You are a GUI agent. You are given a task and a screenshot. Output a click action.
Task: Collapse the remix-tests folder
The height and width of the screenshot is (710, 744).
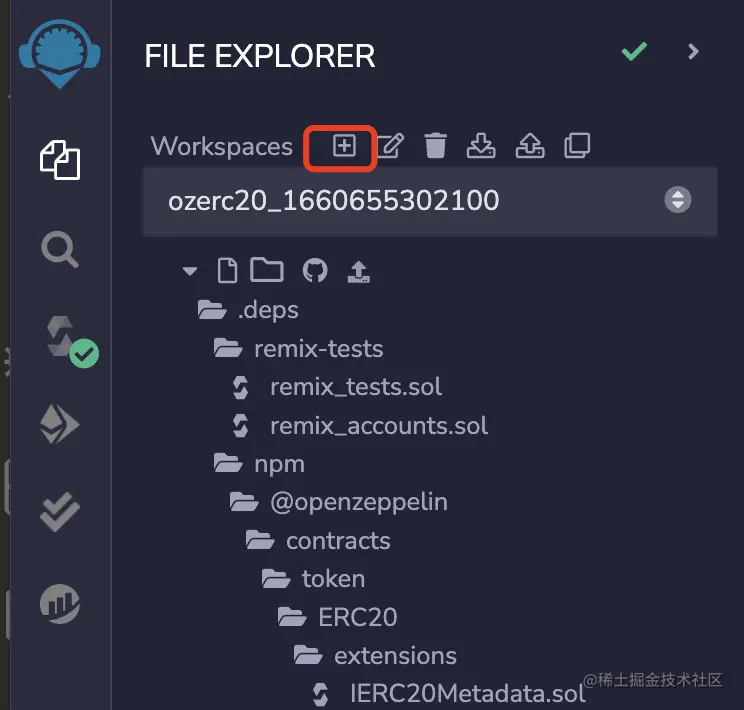tap(298, 349)
